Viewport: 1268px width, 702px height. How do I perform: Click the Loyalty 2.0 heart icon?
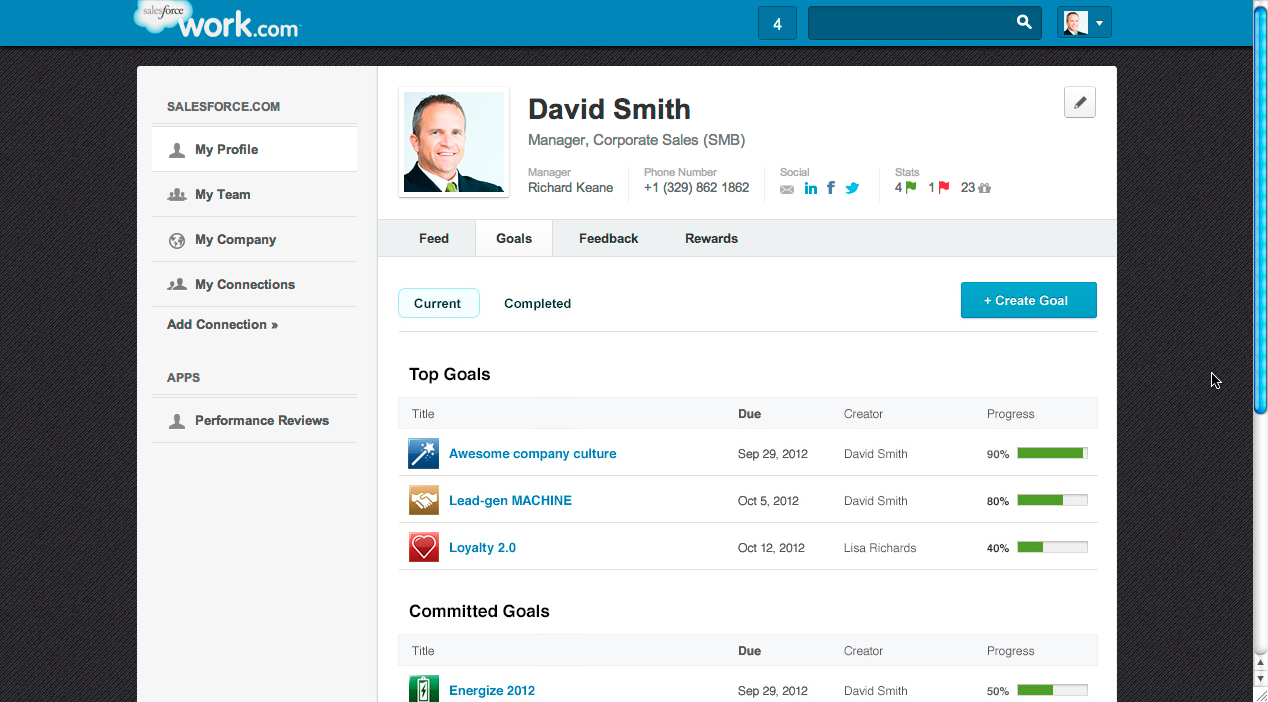(424, 548)
